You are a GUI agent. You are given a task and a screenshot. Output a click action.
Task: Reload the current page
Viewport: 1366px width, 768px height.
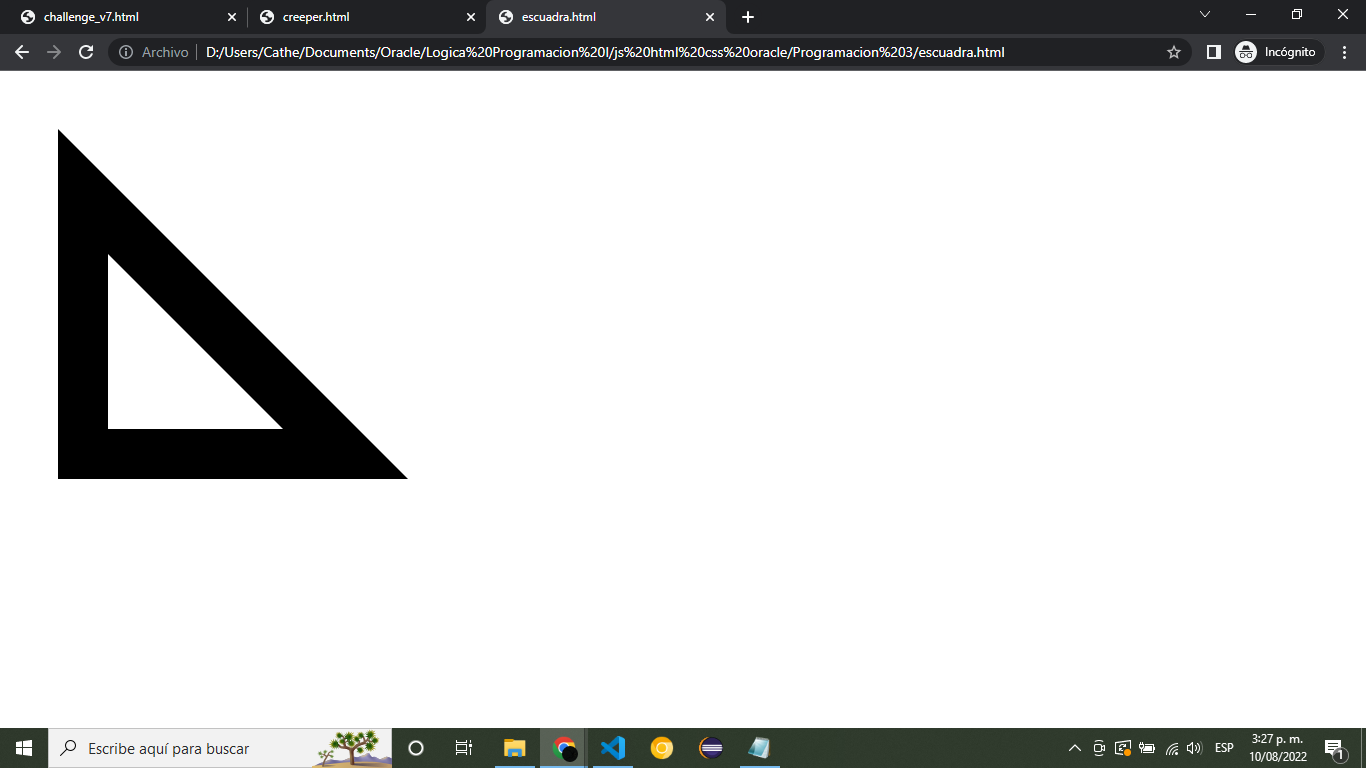pos(86,52)
